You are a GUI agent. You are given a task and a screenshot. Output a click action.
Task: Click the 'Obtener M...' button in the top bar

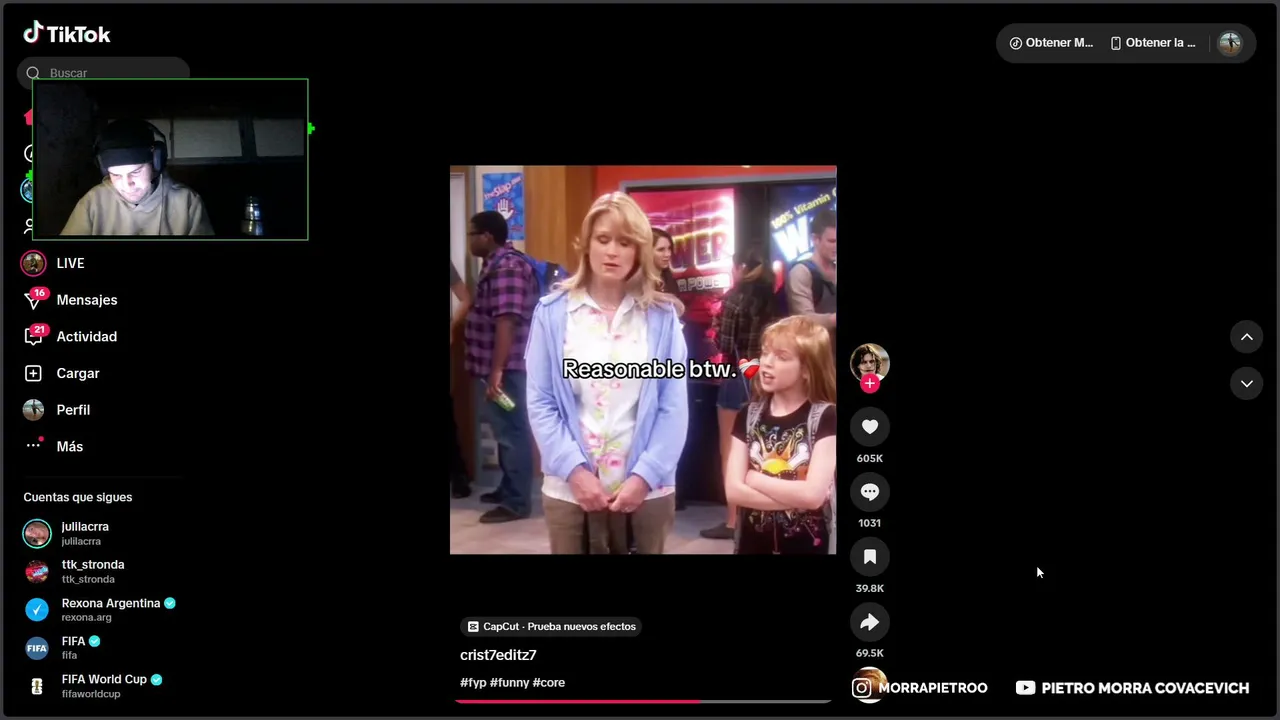(1051, 43)
